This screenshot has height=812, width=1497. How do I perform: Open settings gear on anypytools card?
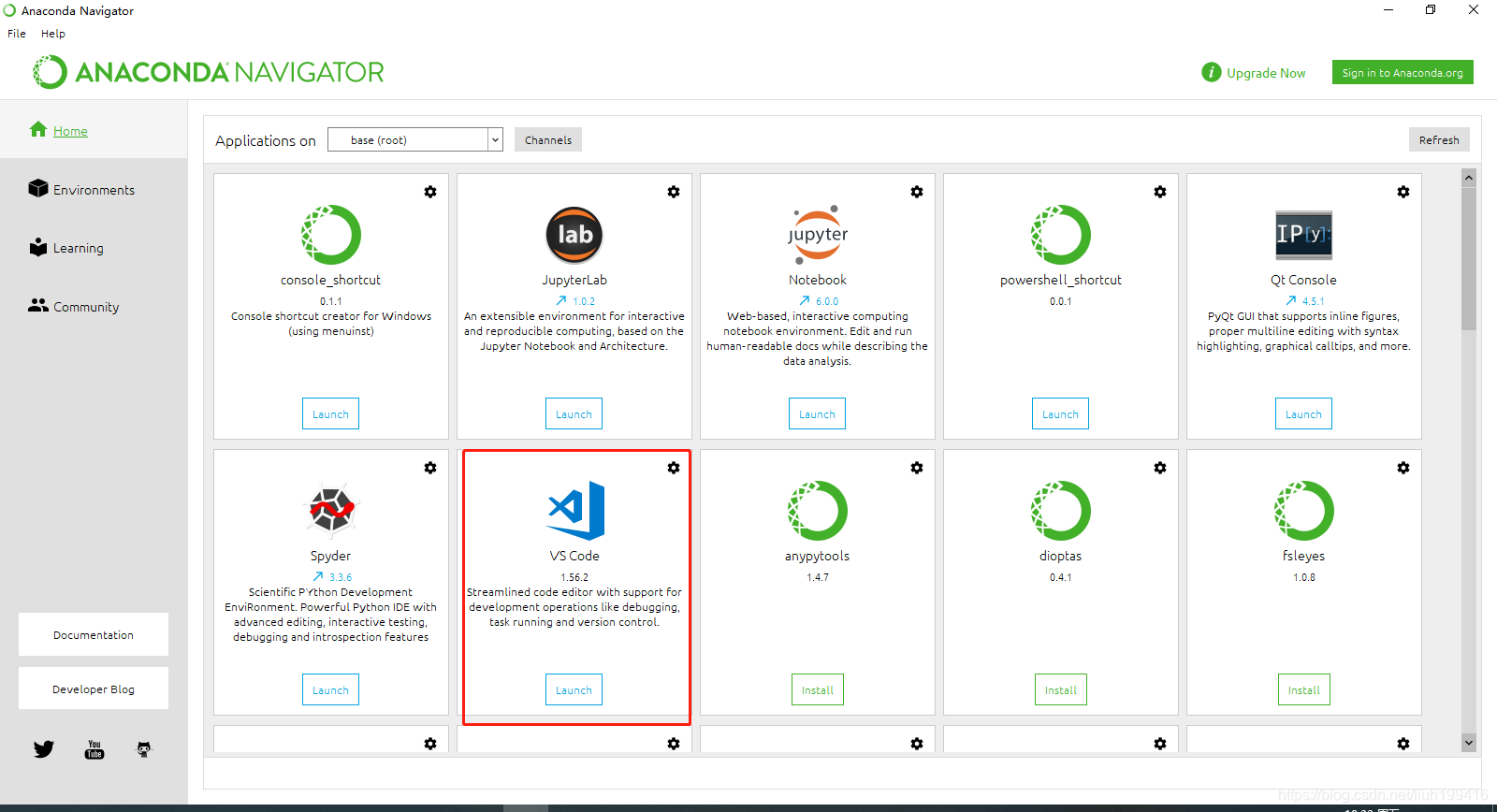[x=917, y=468]
